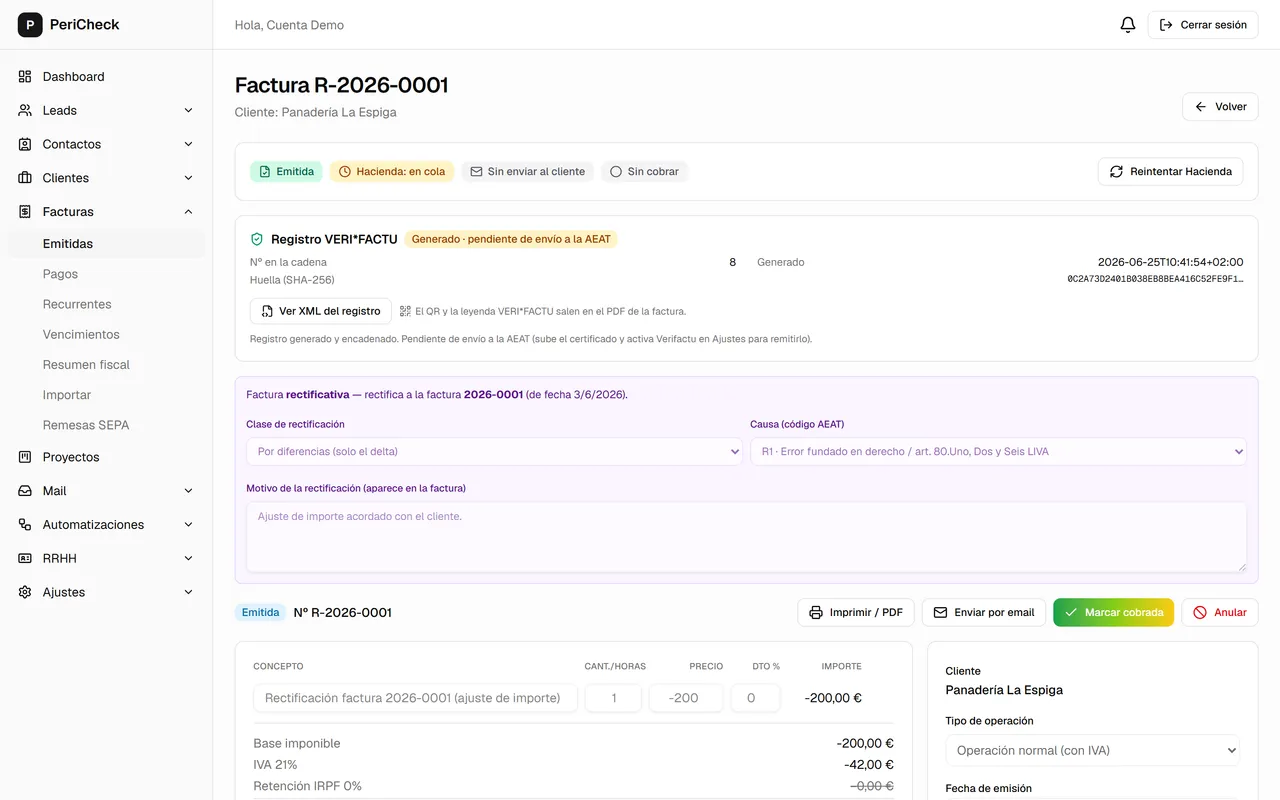Go back with the Volver button
Viewport: 1280px width, 800px height.
point(1220,107)
